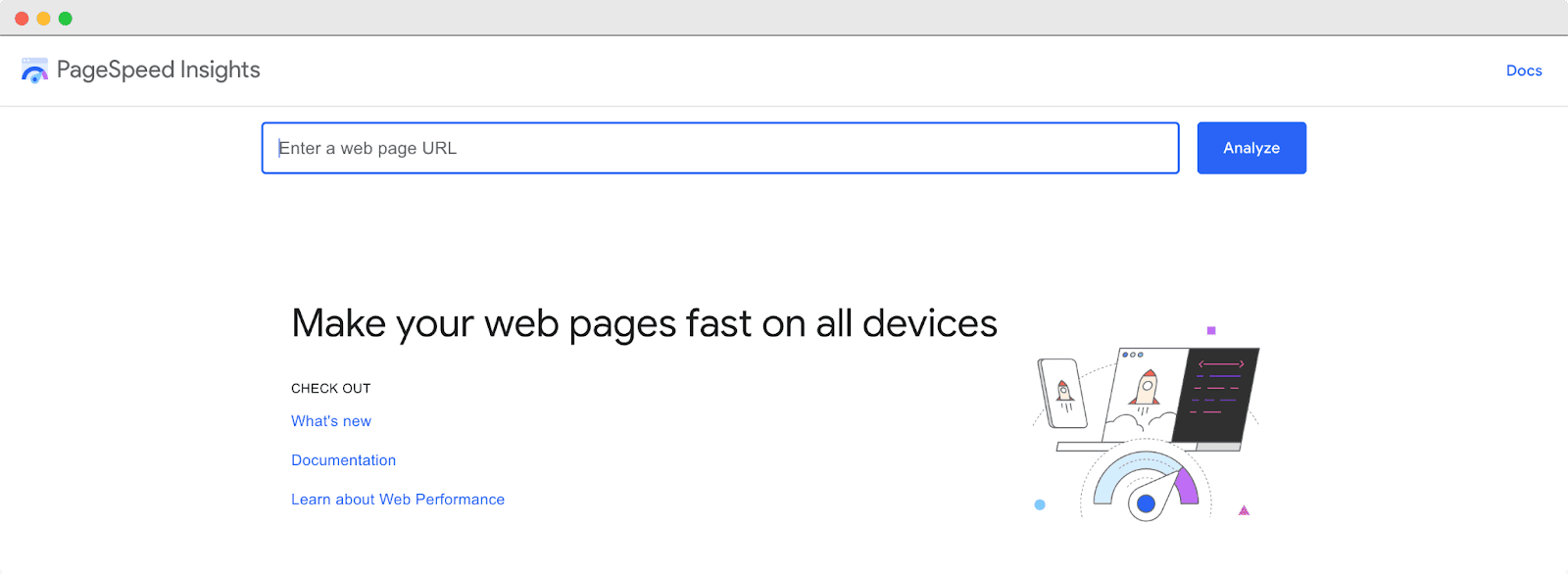Click the light blue dot decoration

click(1040, 504)
